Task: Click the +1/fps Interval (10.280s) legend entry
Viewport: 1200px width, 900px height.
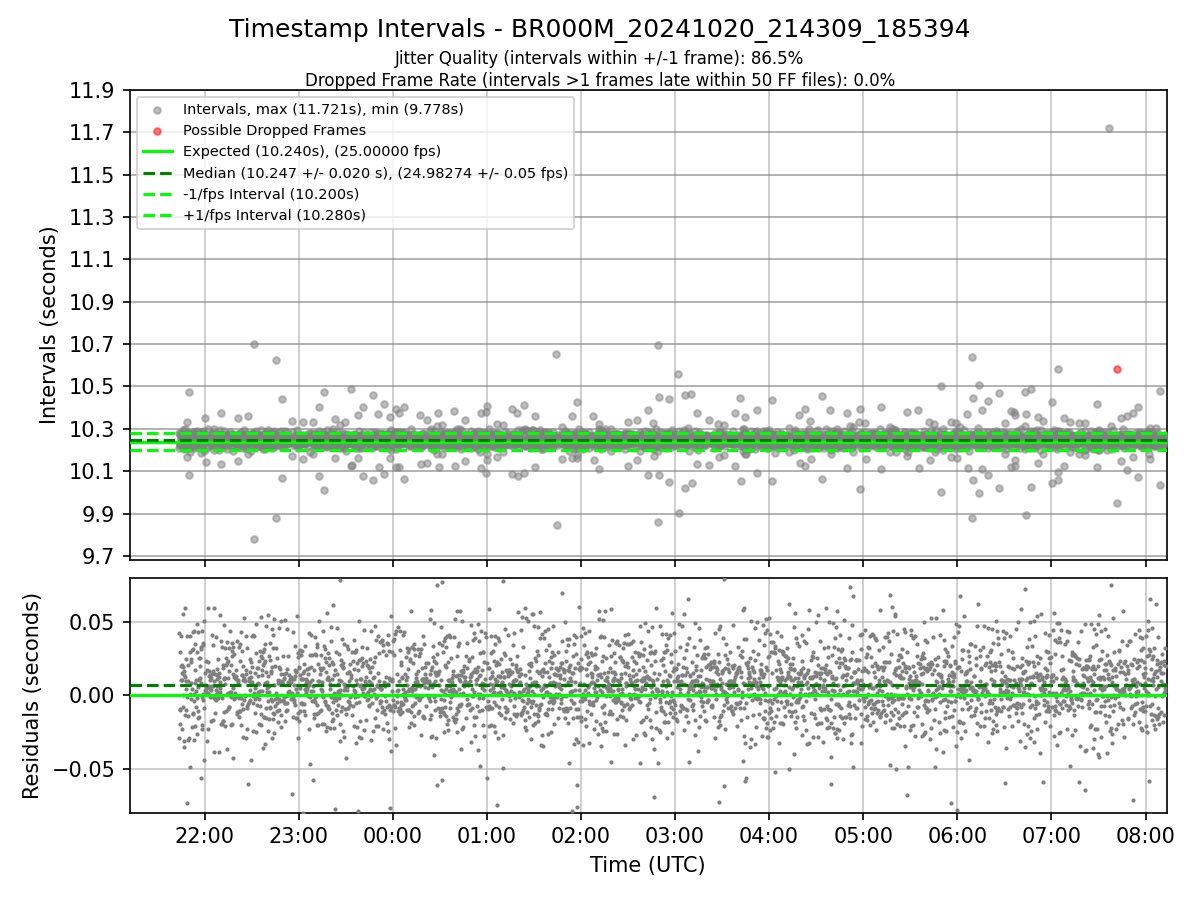Action: pos(274,215)
